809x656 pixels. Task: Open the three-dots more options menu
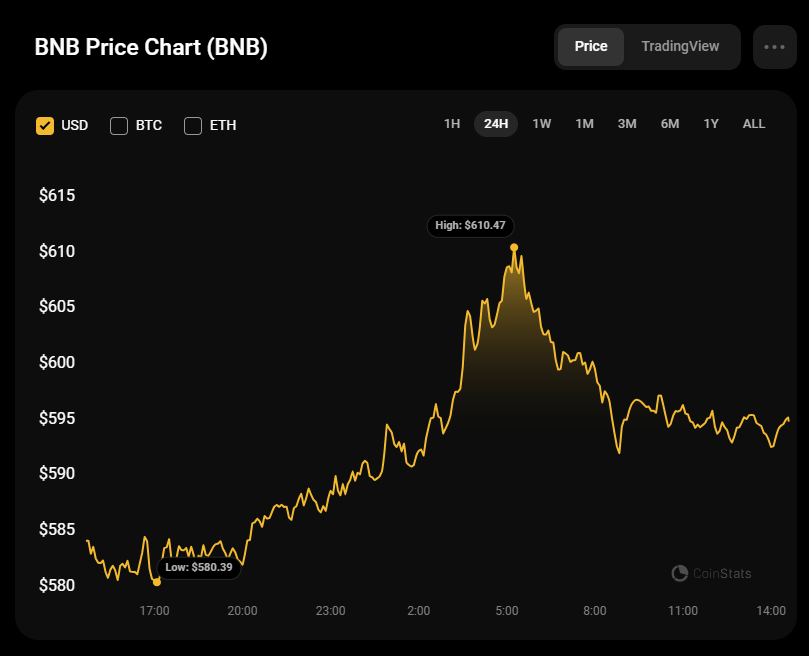(774, 47)
